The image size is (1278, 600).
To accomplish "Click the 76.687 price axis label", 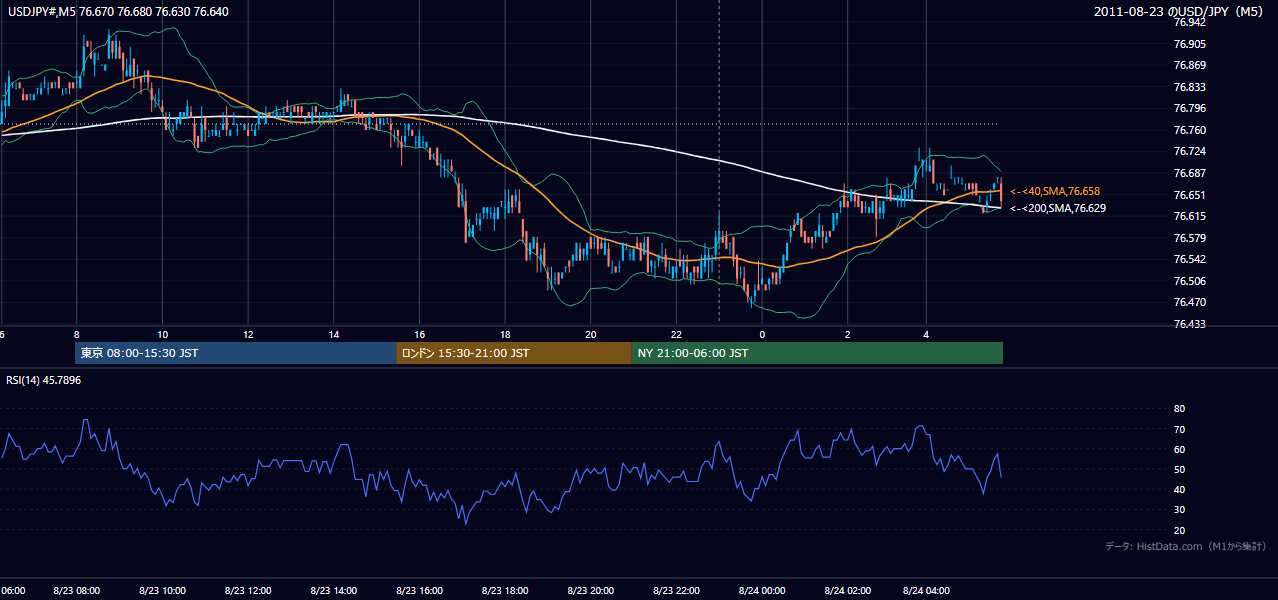I will (x=1190, y=173).
